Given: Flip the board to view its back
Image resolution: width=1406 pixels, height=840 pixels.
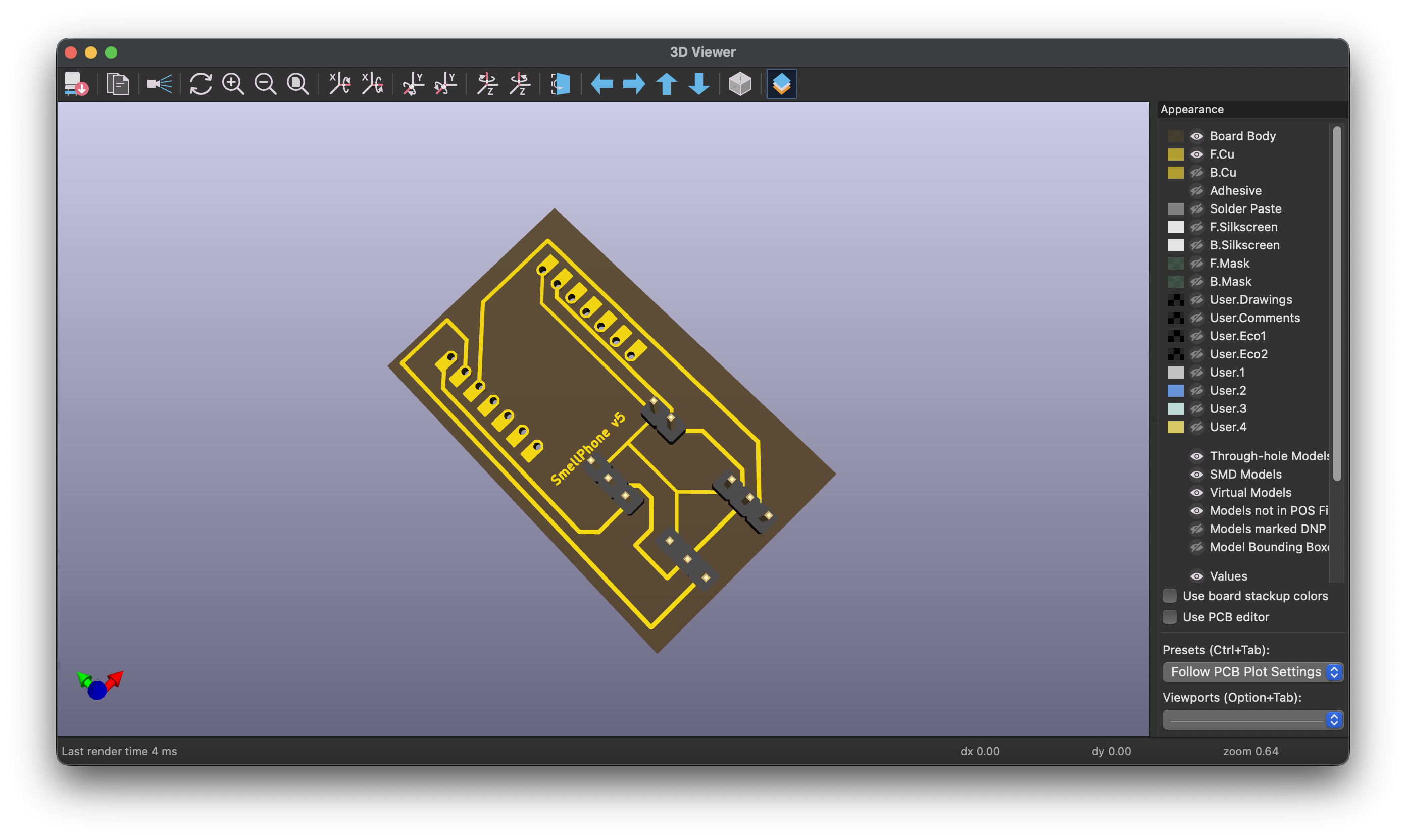Looking at the screenshot, I should coord(560,84).
